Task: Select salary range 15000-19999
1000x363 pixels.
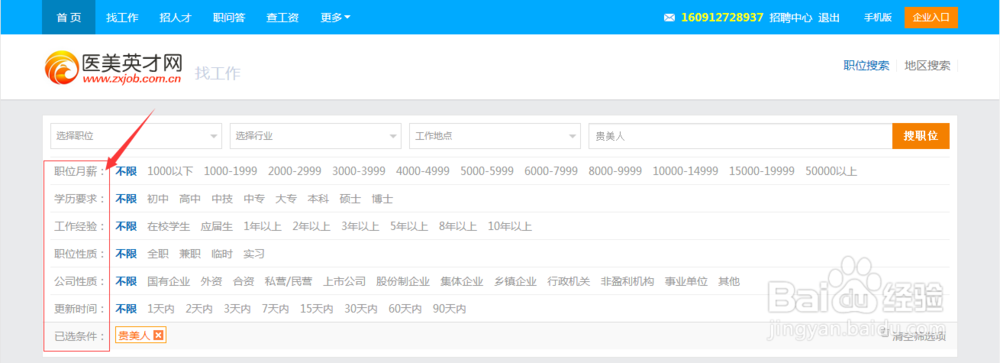Action: (x=762, y=171)
